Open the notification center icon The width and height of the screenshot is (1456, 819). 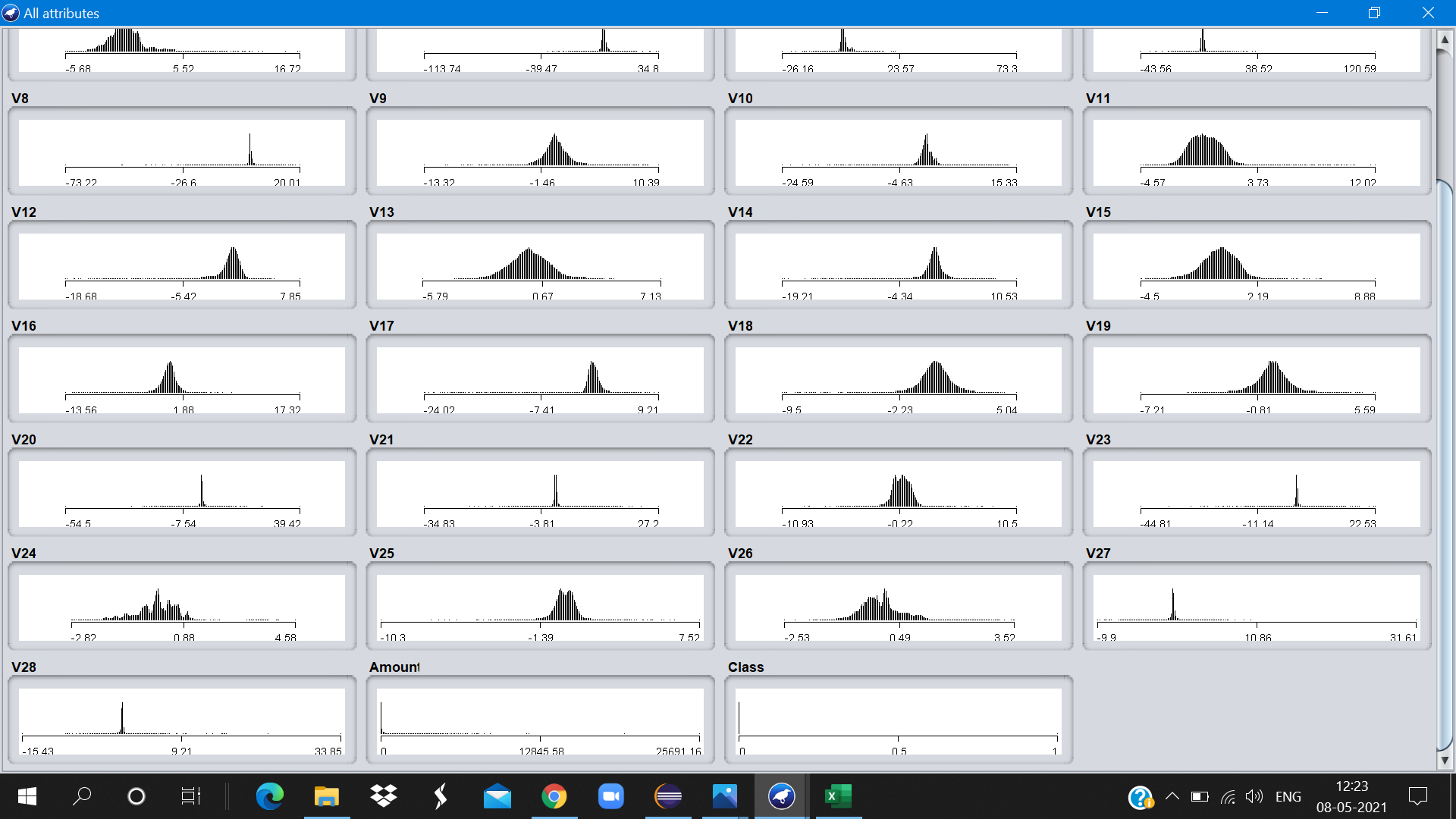pos(1417,796)
